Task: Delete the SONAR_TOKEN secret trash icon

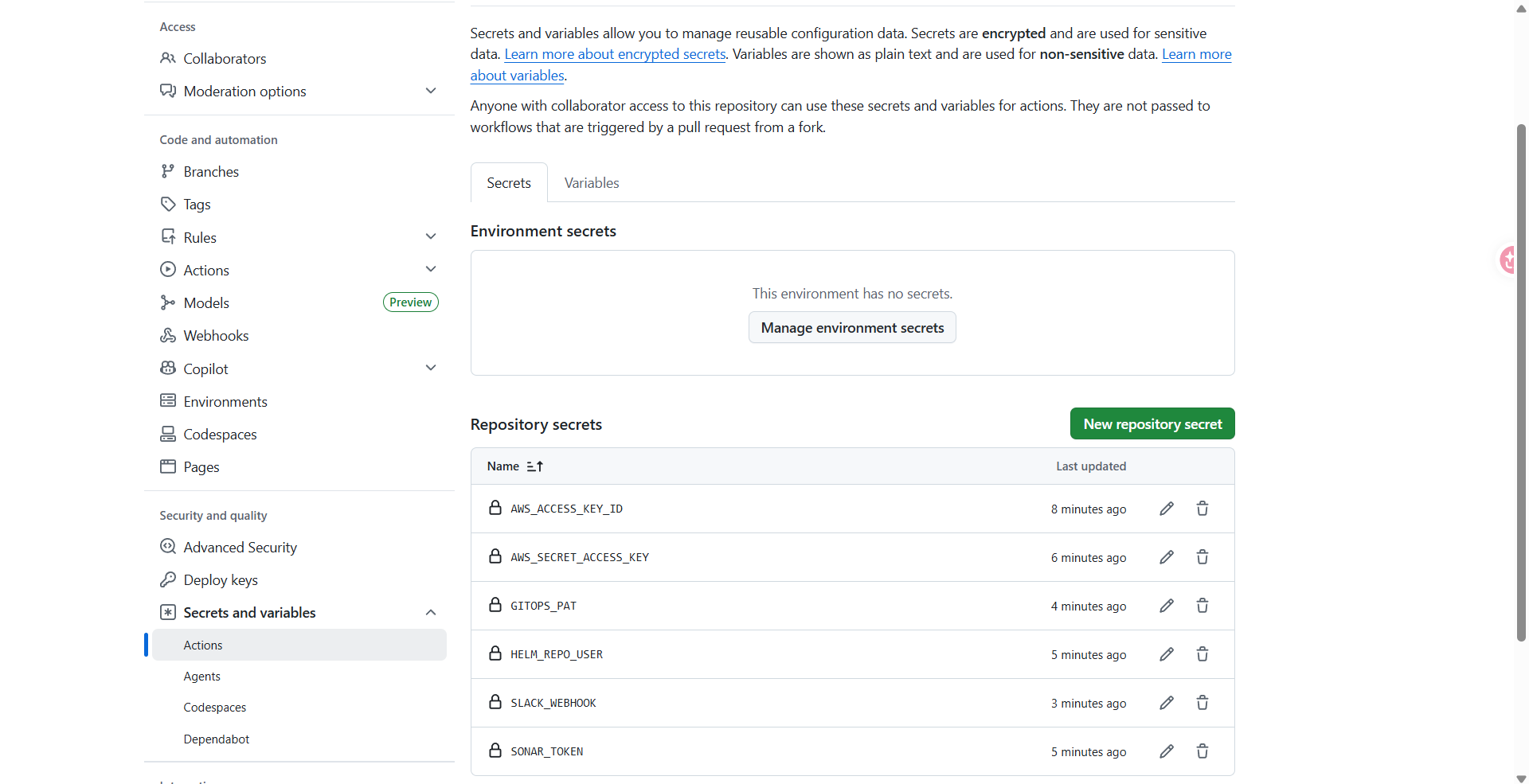Action: click(x=1202, y=751)
